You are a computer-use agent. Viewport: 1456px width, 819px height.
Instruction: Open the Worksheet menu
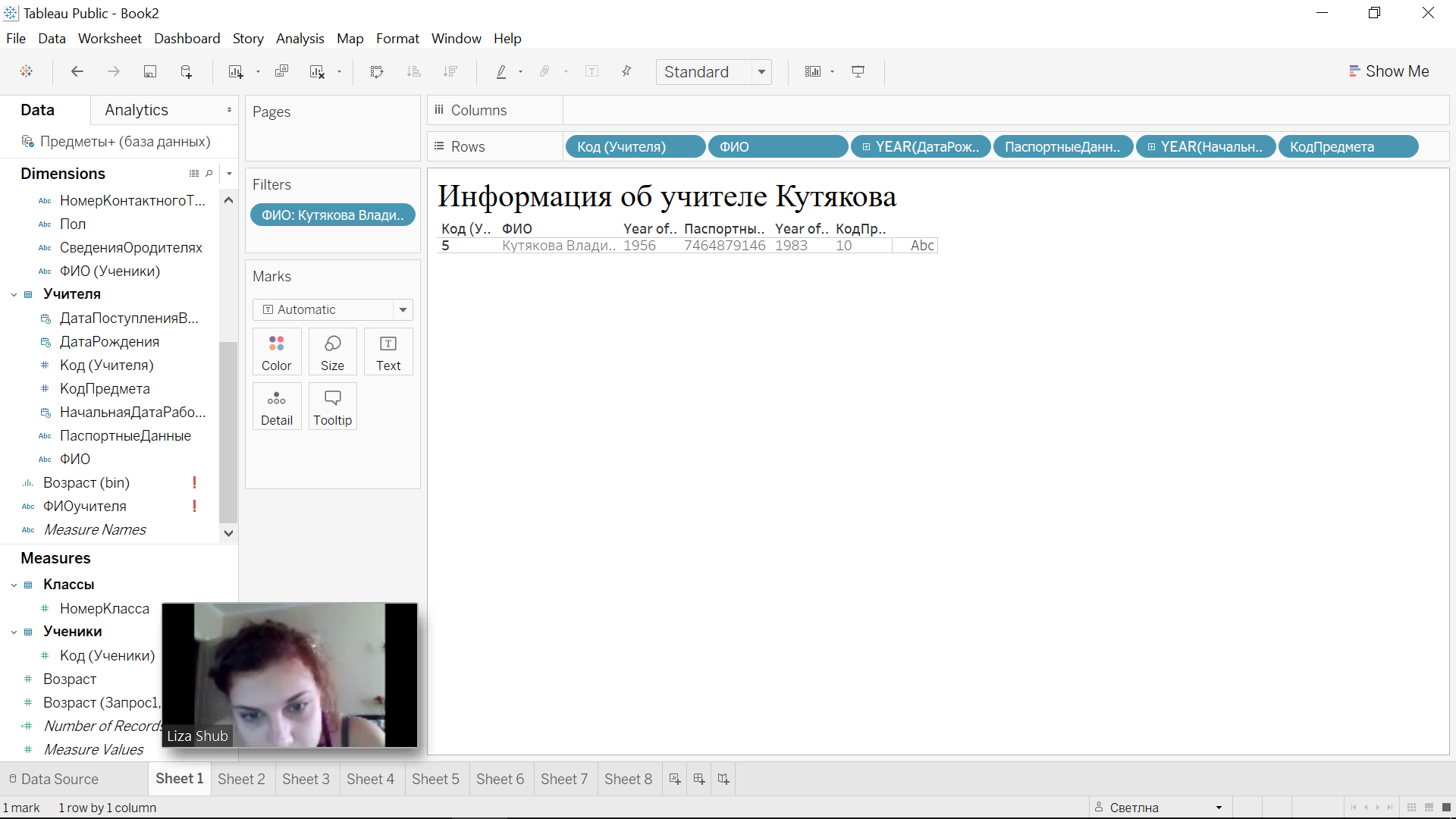click(x=109, y=38)
